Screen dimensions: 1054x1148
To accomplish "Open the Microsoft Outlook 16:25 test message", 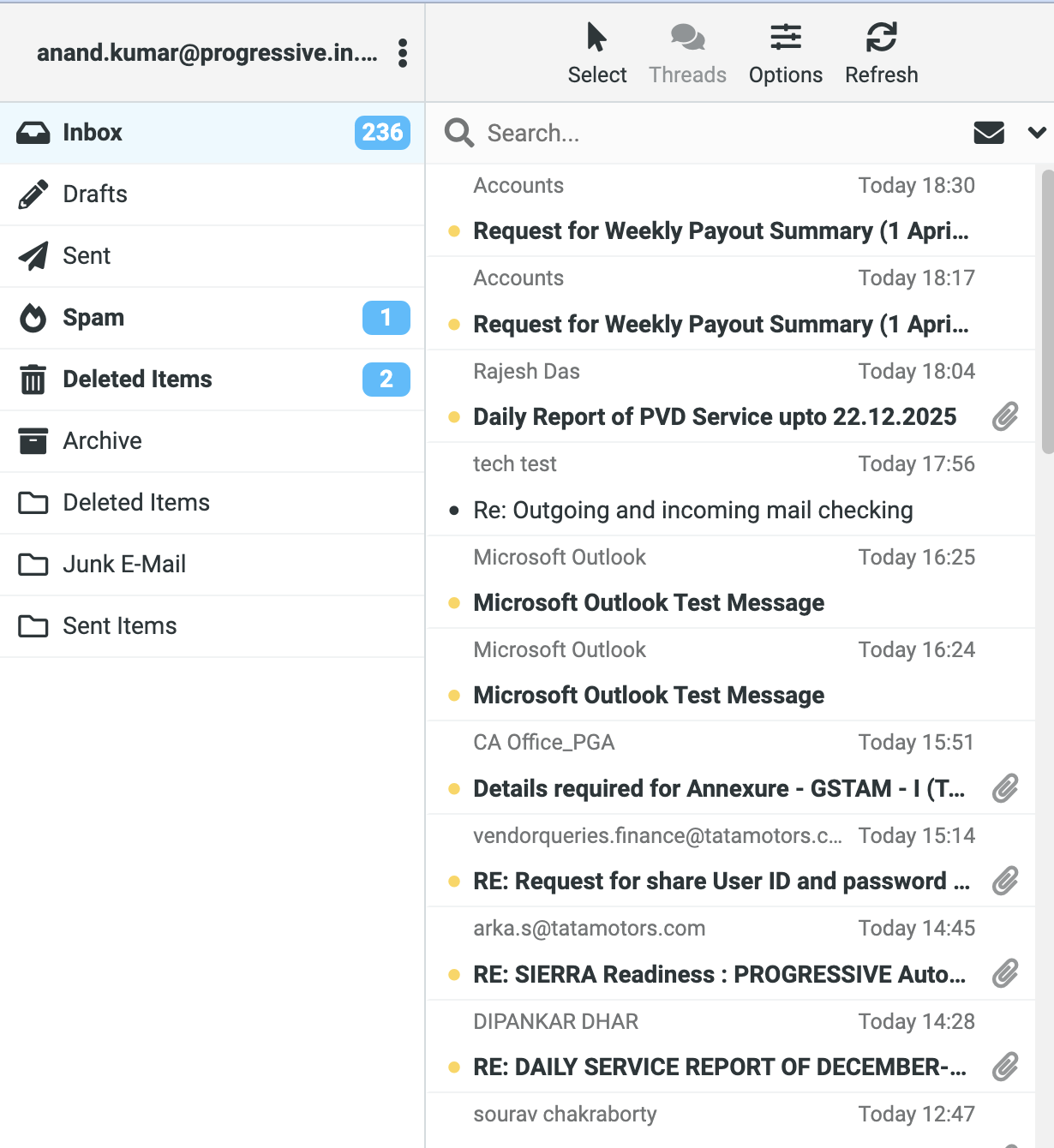I will [x=649, y=603].
